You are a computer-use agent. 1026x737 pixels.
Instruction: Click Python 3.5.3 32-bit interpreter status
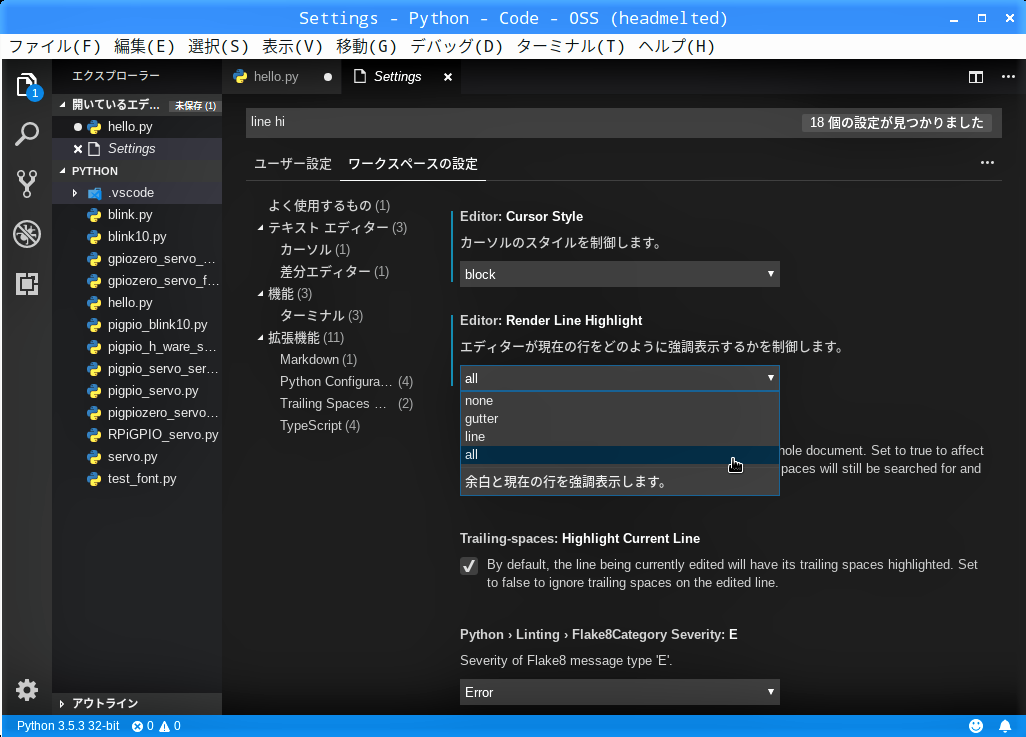(x=68, y=726)
